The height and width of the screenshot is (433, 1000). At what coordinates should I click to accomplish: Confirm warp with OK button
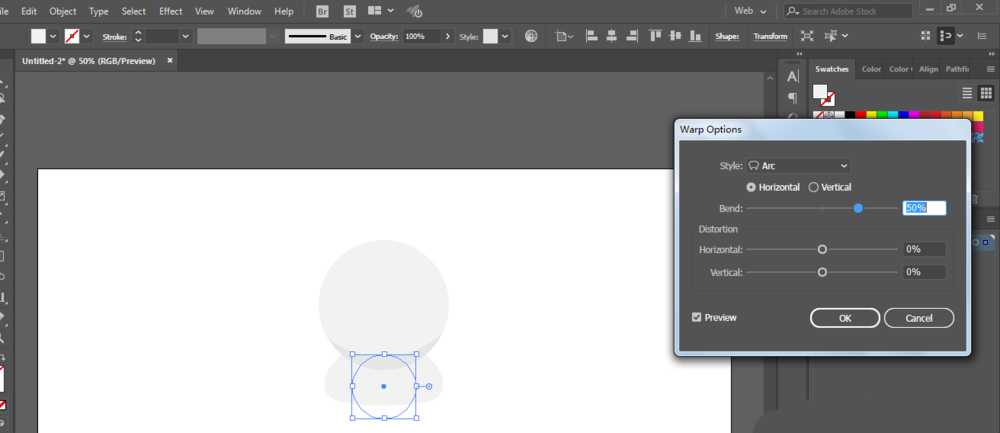click(x=845, y=318)
